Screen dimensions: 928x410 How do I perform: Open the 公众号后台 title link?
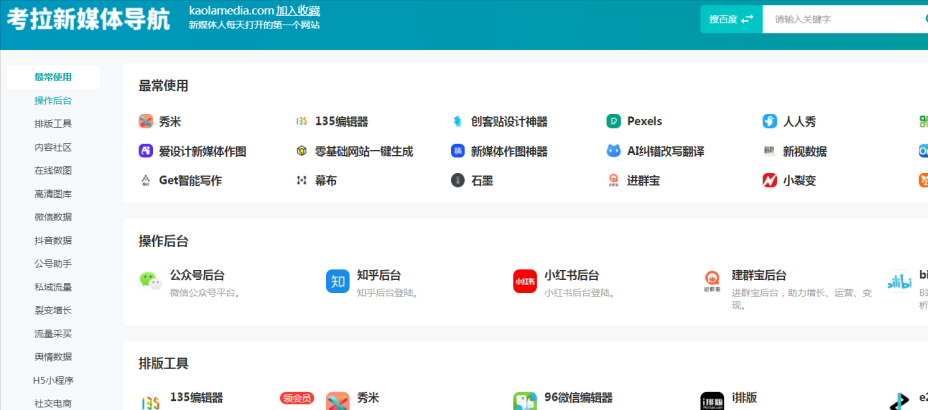[x=197, y=275]
